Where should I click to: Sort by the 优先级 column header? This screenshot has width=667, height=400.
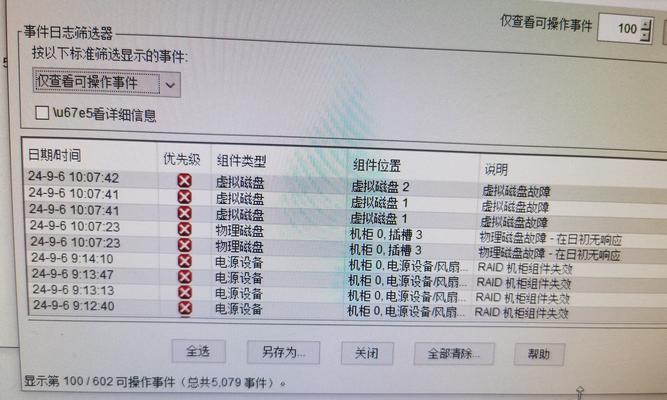pos(182,159)
